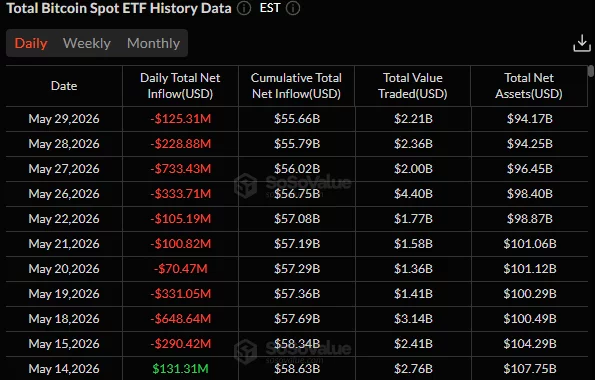Click the $98.87B net assets cell
The width and height of the screenshot is (595, 380).
(x=529, y=219)
